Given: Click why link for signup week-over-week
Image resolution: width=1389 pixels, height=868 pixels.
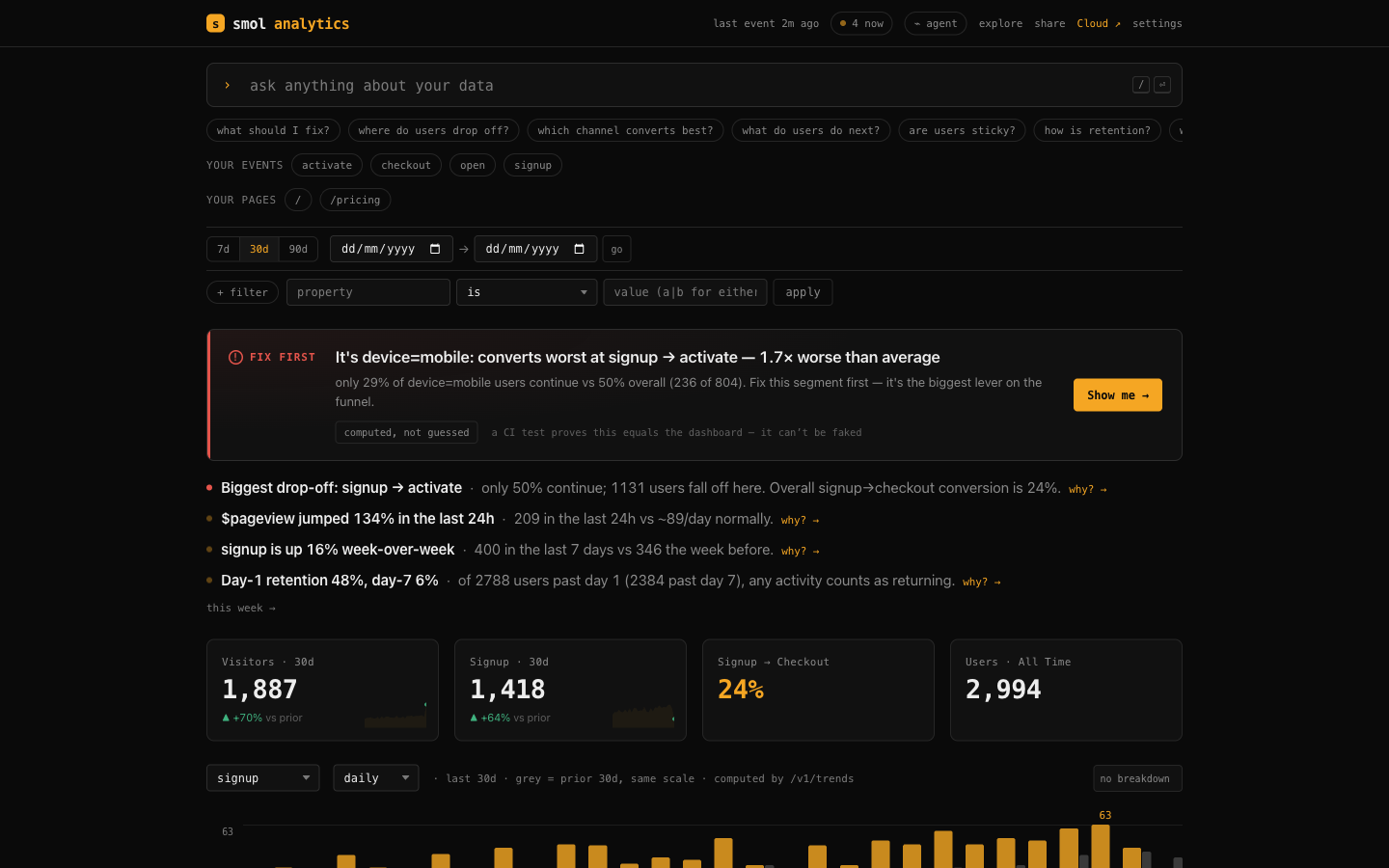Looking at the screenshot, I should tap(800, 551).
